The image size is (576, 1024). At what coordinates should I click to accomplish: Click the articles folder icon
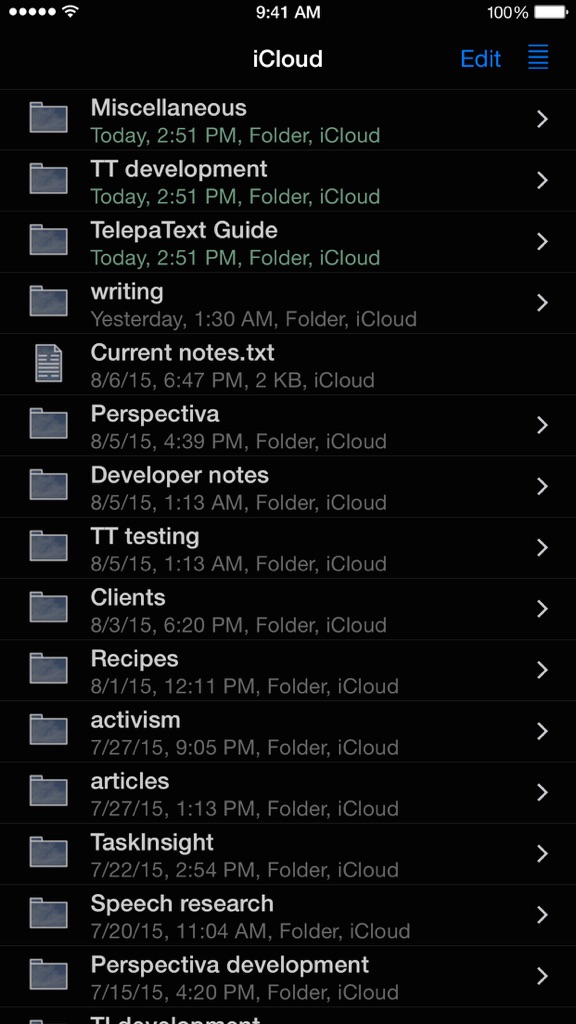click(x=48, y=791)
